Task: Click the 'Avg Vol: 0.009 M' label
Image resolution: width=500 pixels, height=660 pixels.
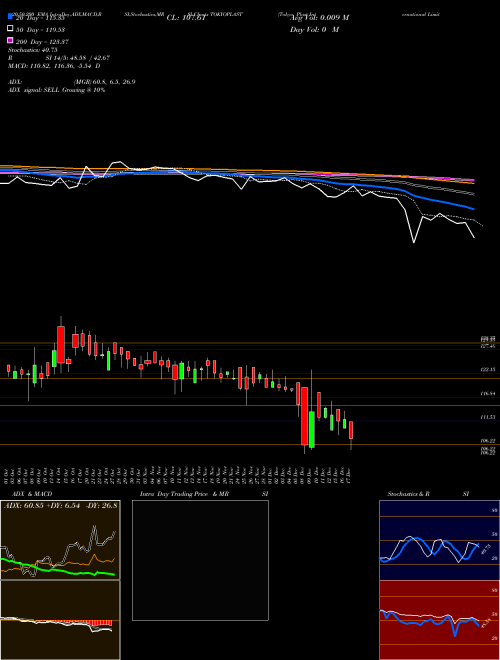Action: [x=319, y=18]
